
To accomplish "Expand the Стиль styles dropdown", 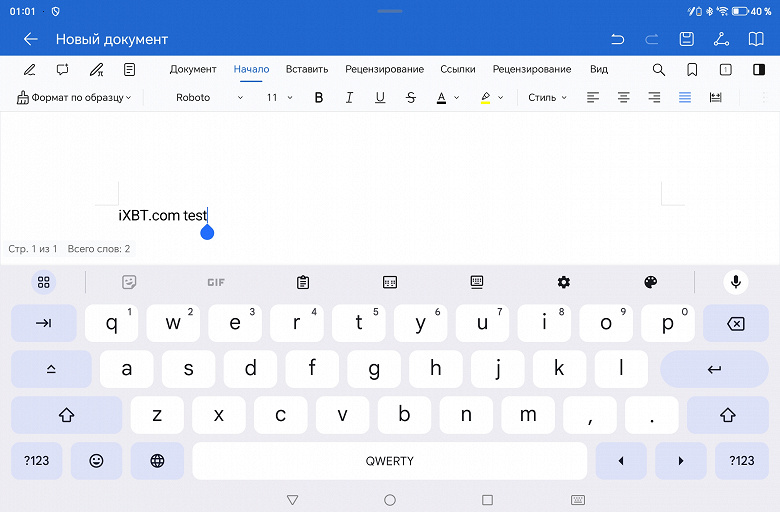I will (x=547, y=98).
